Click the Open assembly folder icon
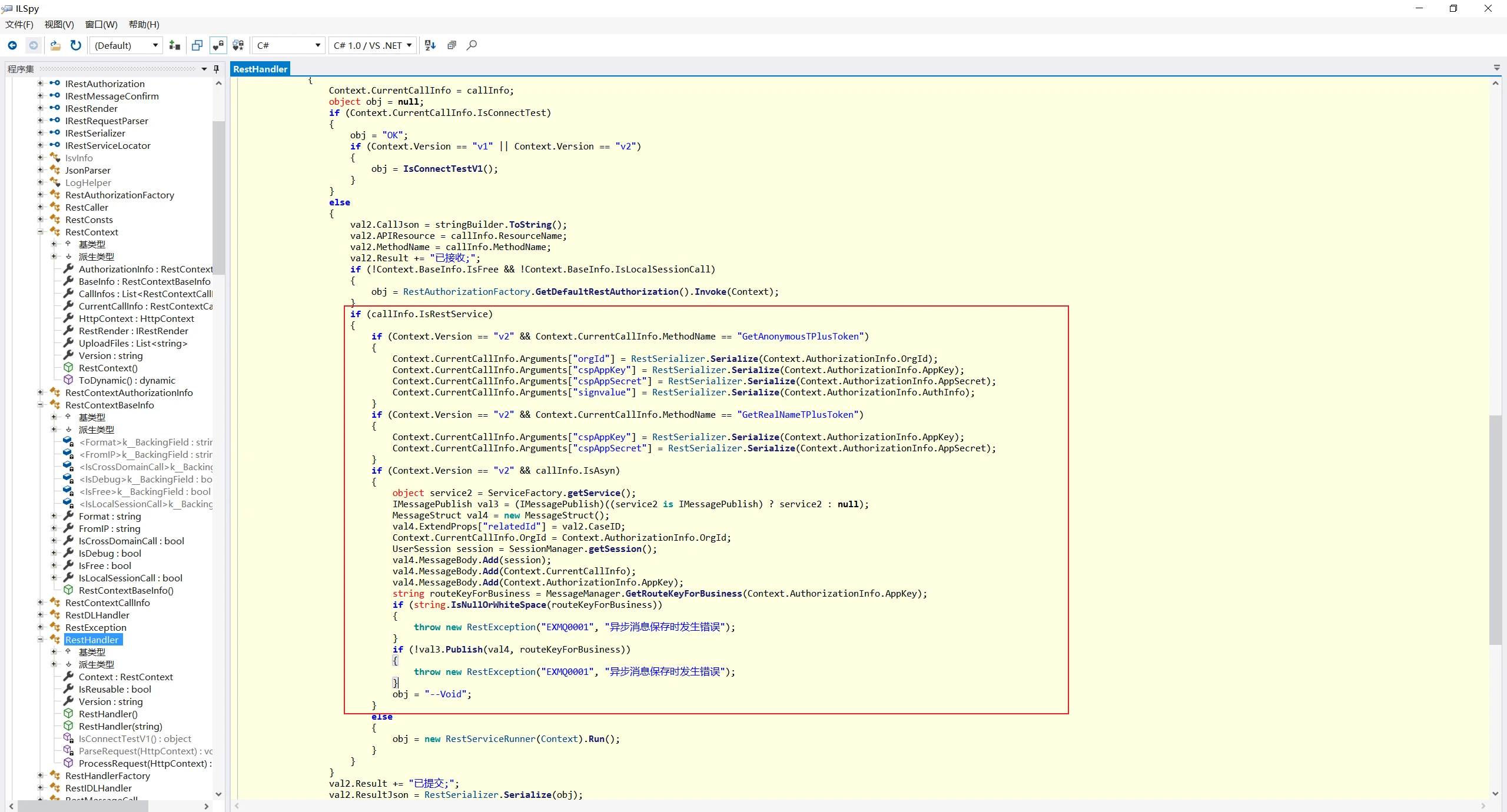The image size is (1507, 812). [x=55, y=45]
